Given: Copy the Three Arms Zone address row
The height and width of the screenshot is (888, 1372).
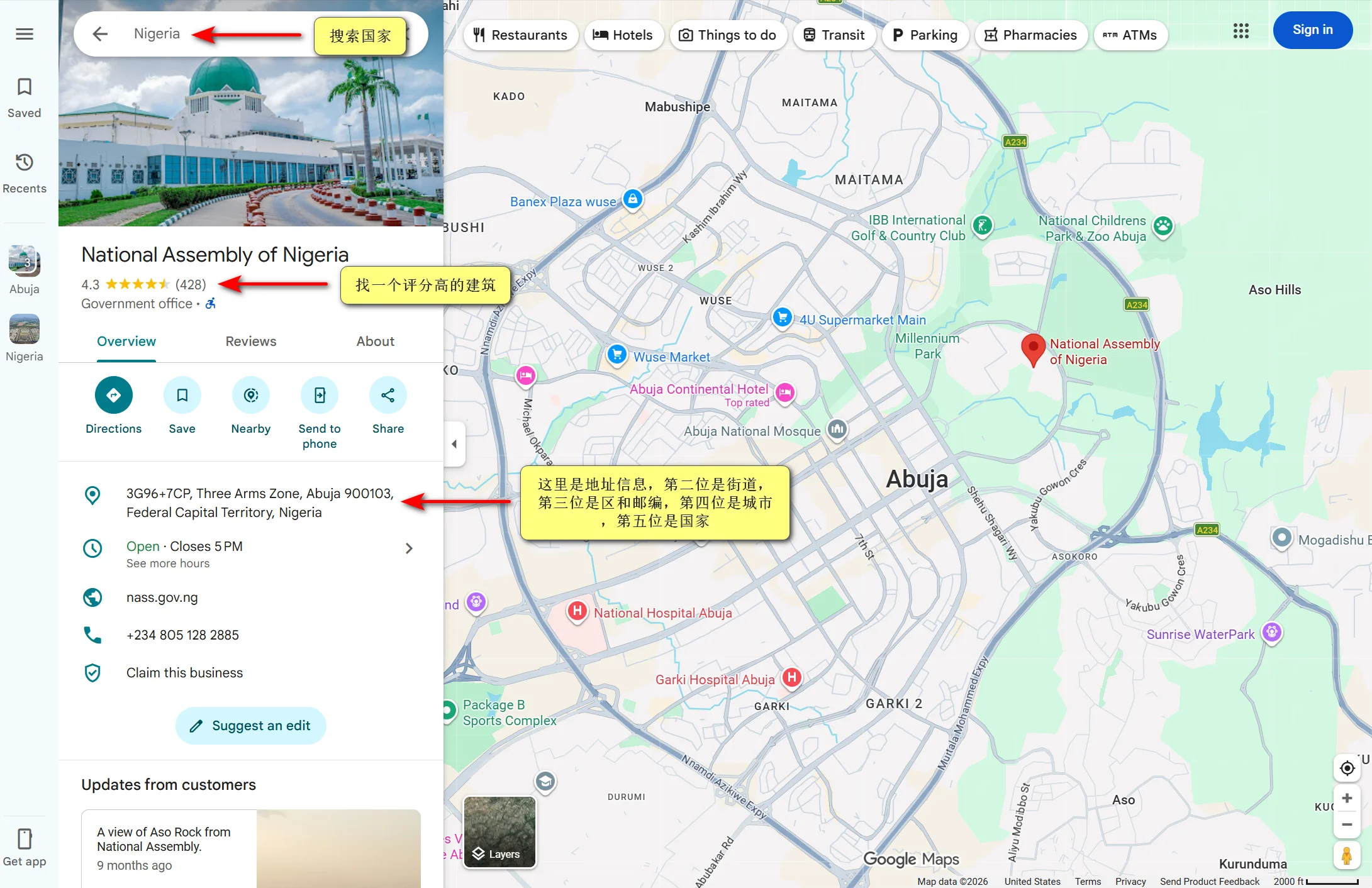Looking at the screenshot, I should [252, 503].
